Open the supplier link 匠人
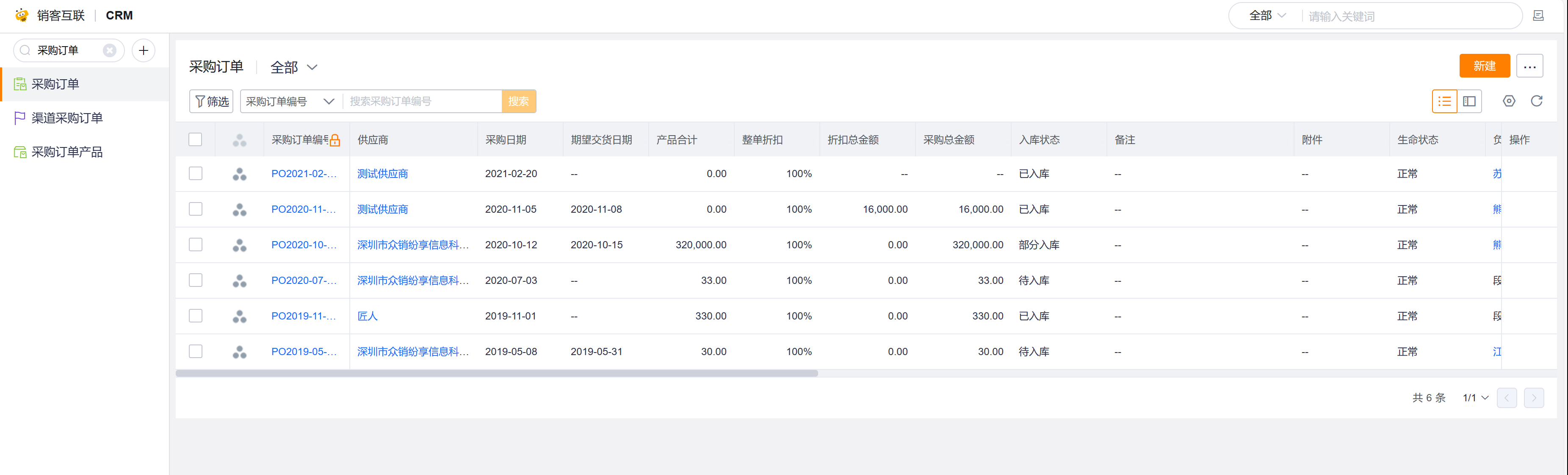The height and width of the screenshot is (475, 1568). 367,316
